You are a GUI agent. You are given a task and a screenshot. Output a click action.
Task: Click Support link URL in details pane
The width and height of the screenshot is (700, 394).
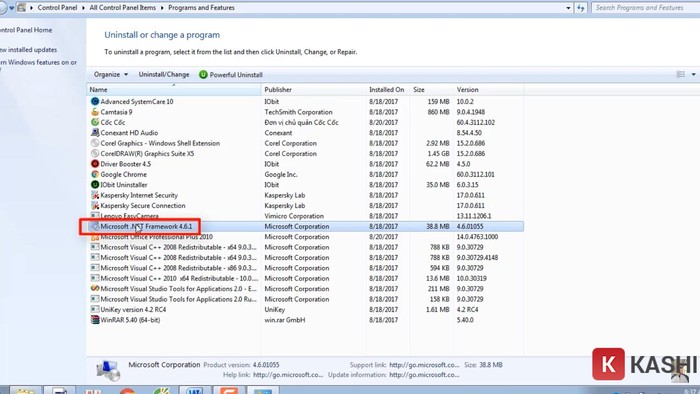424,365
